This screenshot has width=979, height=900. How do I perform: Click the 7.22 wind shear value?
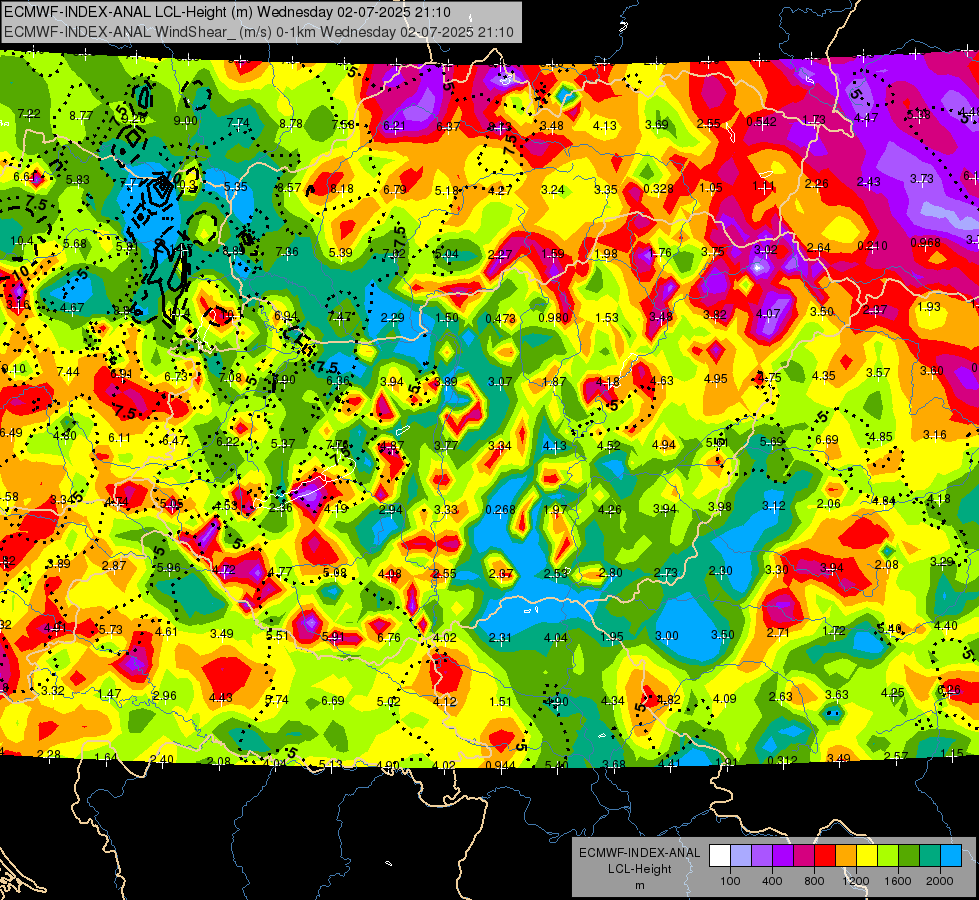tap(29, 114)
